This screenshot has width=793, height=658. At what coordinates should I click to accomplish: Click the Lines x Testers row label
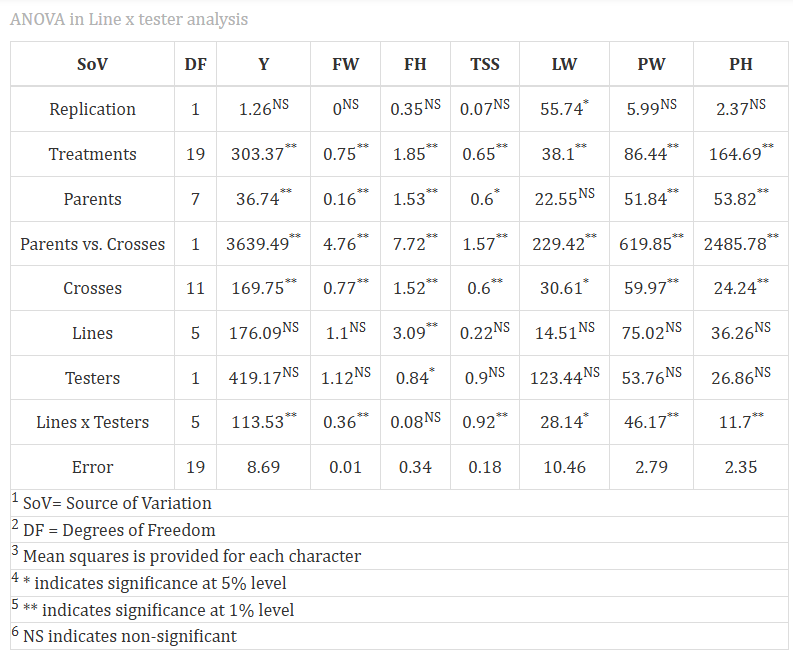pos(93,422)
